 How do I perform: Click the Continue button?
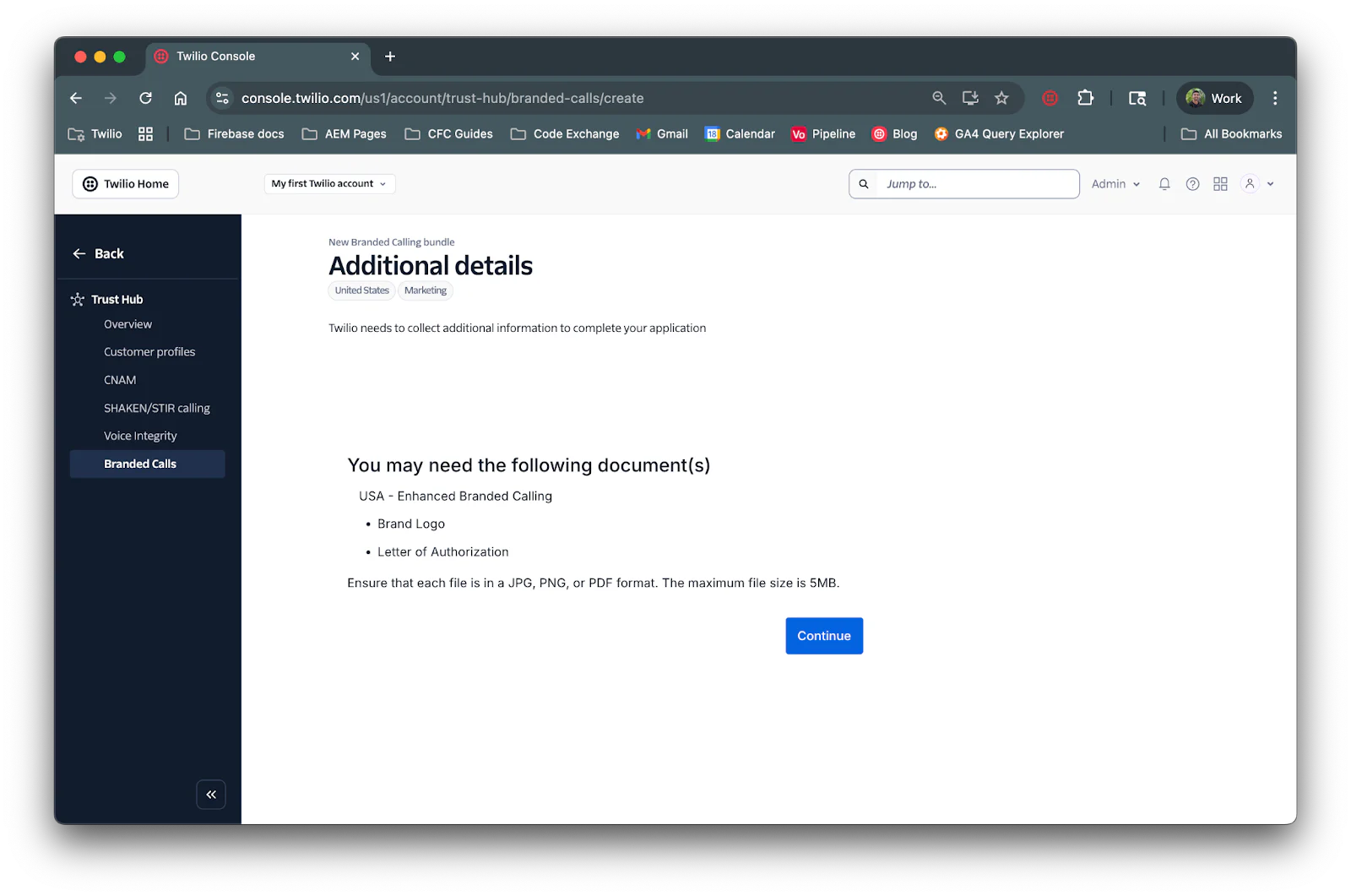[823, 635]
